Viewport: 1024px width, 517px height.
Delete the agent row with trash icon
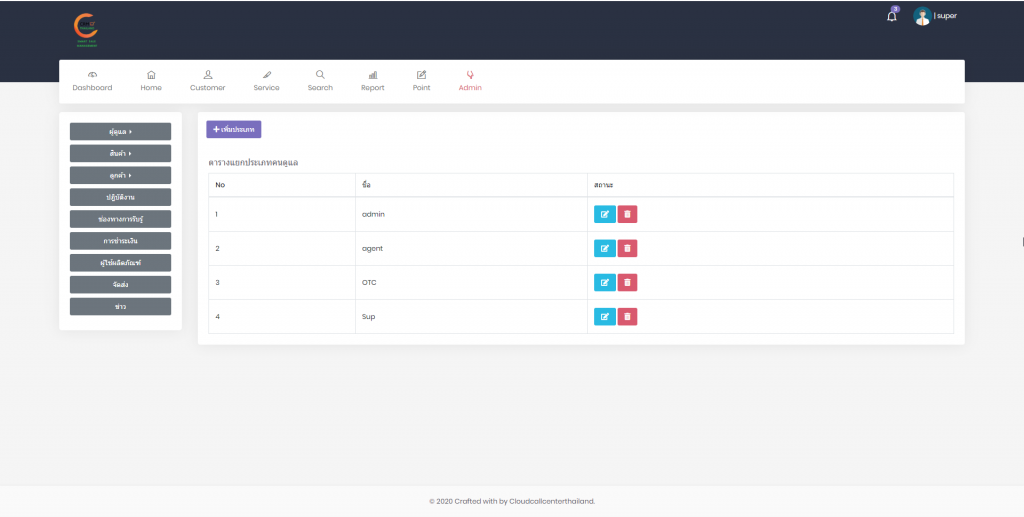point(627,248)
